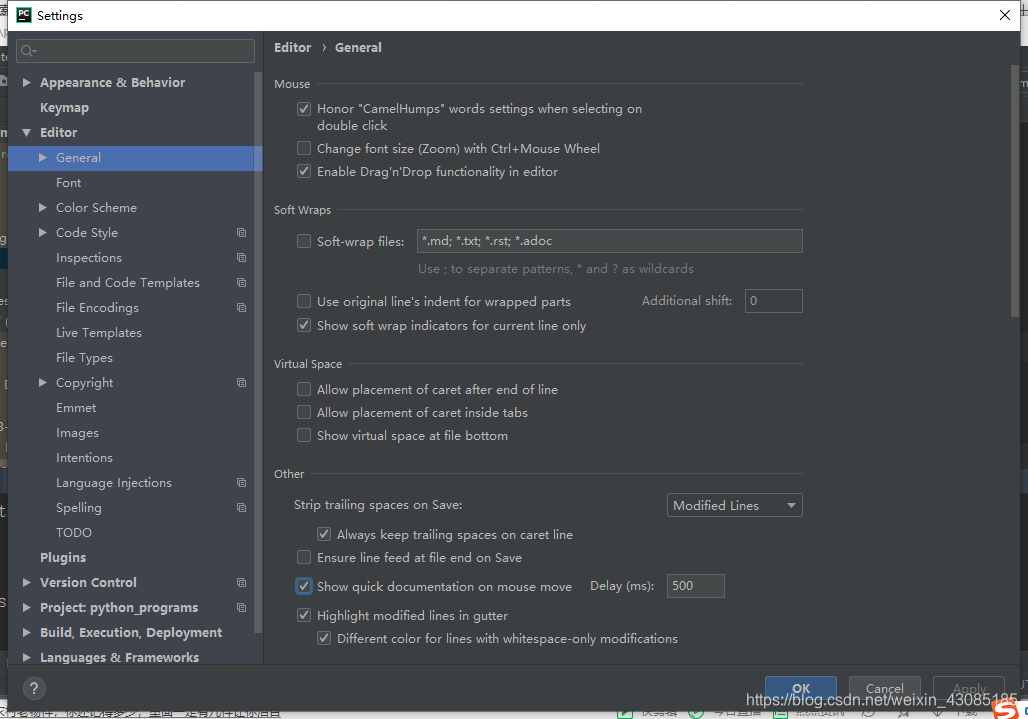Collapse the Editor tree node arrow
1028x719 pixels.
[x=27, y=132]
